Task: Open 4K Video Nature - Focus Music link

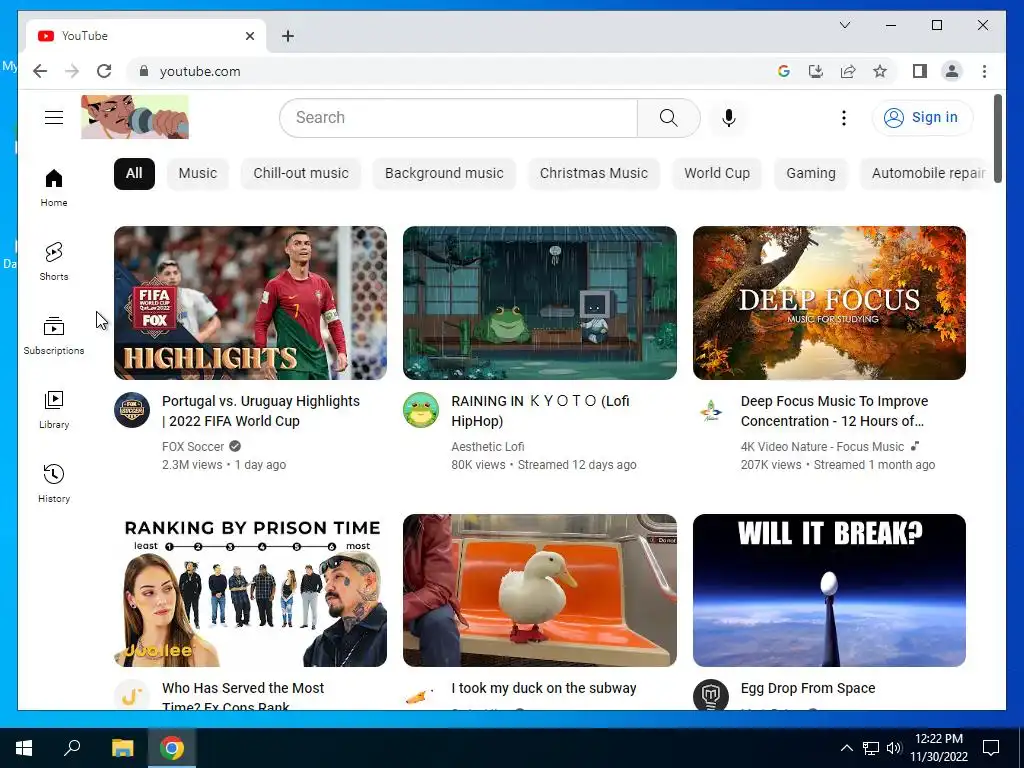Action: [822, 447]
